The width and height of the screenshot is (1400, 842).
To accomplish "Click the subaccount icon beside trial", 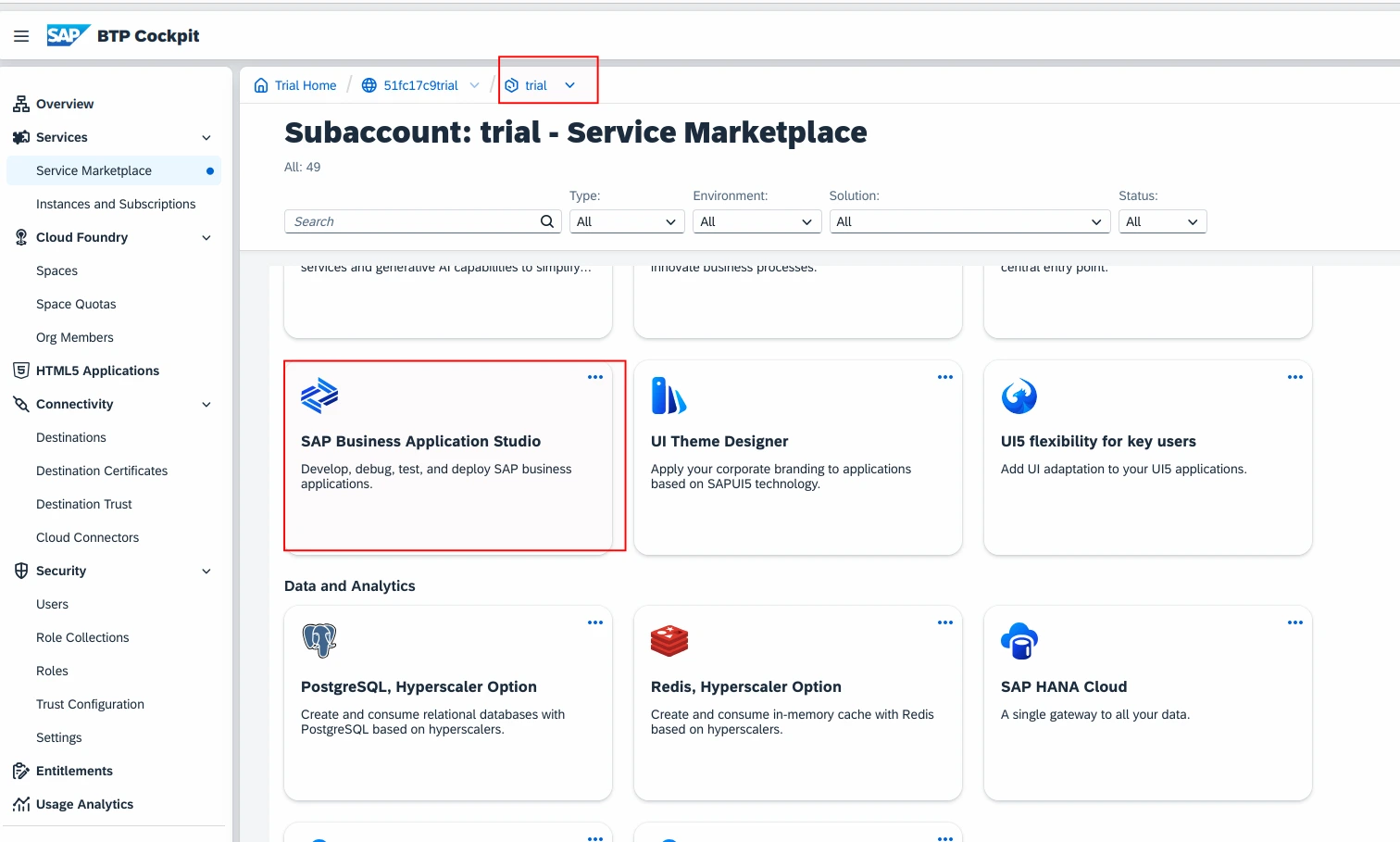I will (511, 85).
